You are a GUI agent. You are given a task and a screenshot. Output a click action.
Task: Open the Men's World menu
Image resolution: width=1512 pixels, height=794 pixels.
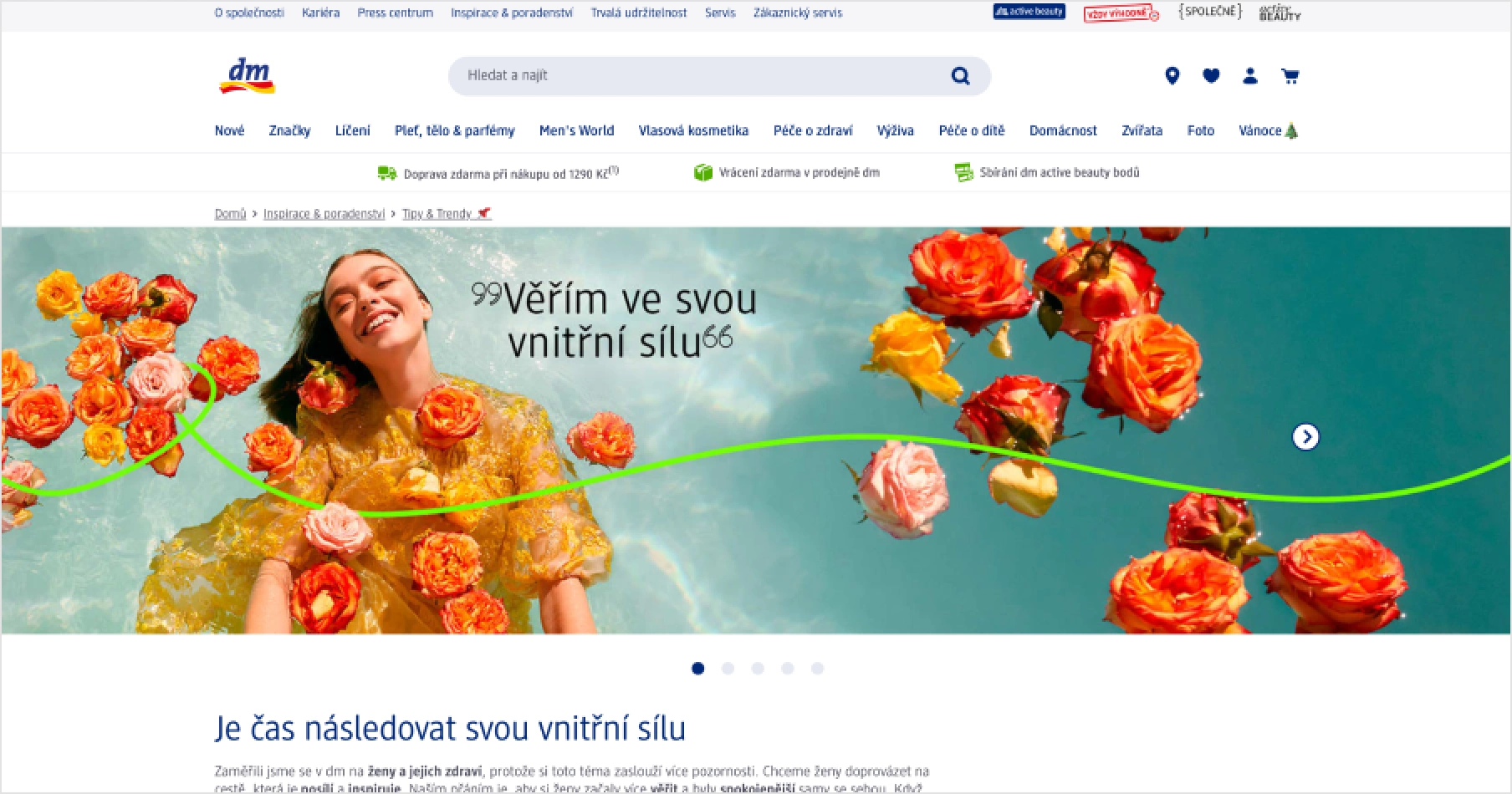pos(576,130)
